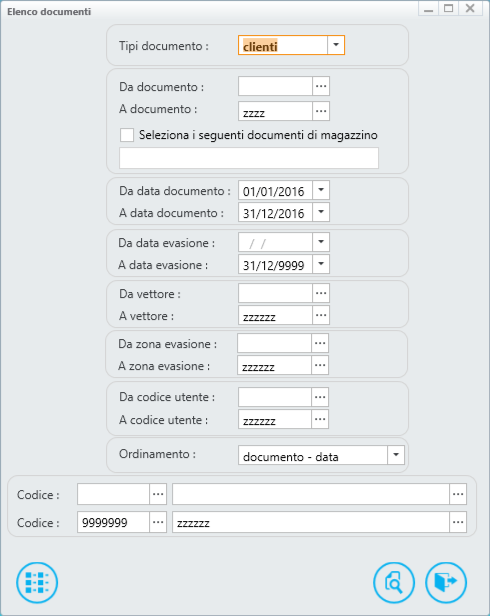Open lookup for A zona evasione field

click(320, 365)
